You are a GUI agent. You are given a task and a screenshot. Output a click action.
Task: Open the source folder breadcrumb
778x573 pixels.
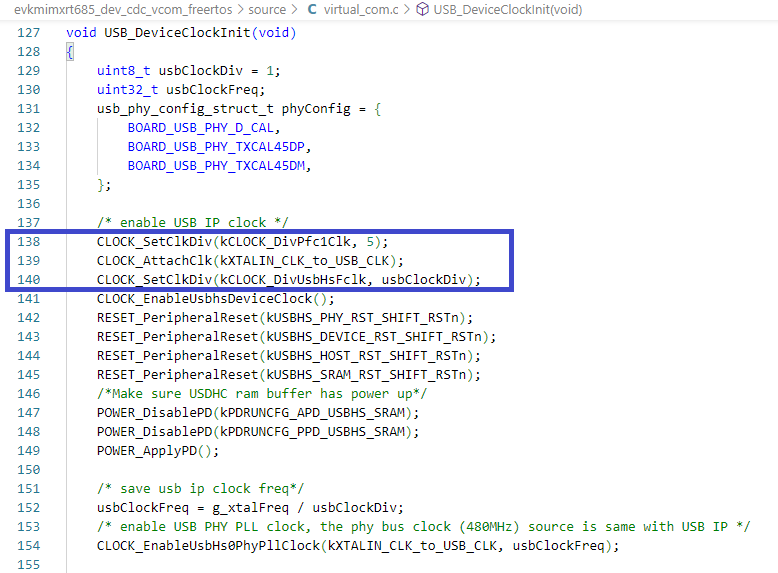[x=267, y=10]
